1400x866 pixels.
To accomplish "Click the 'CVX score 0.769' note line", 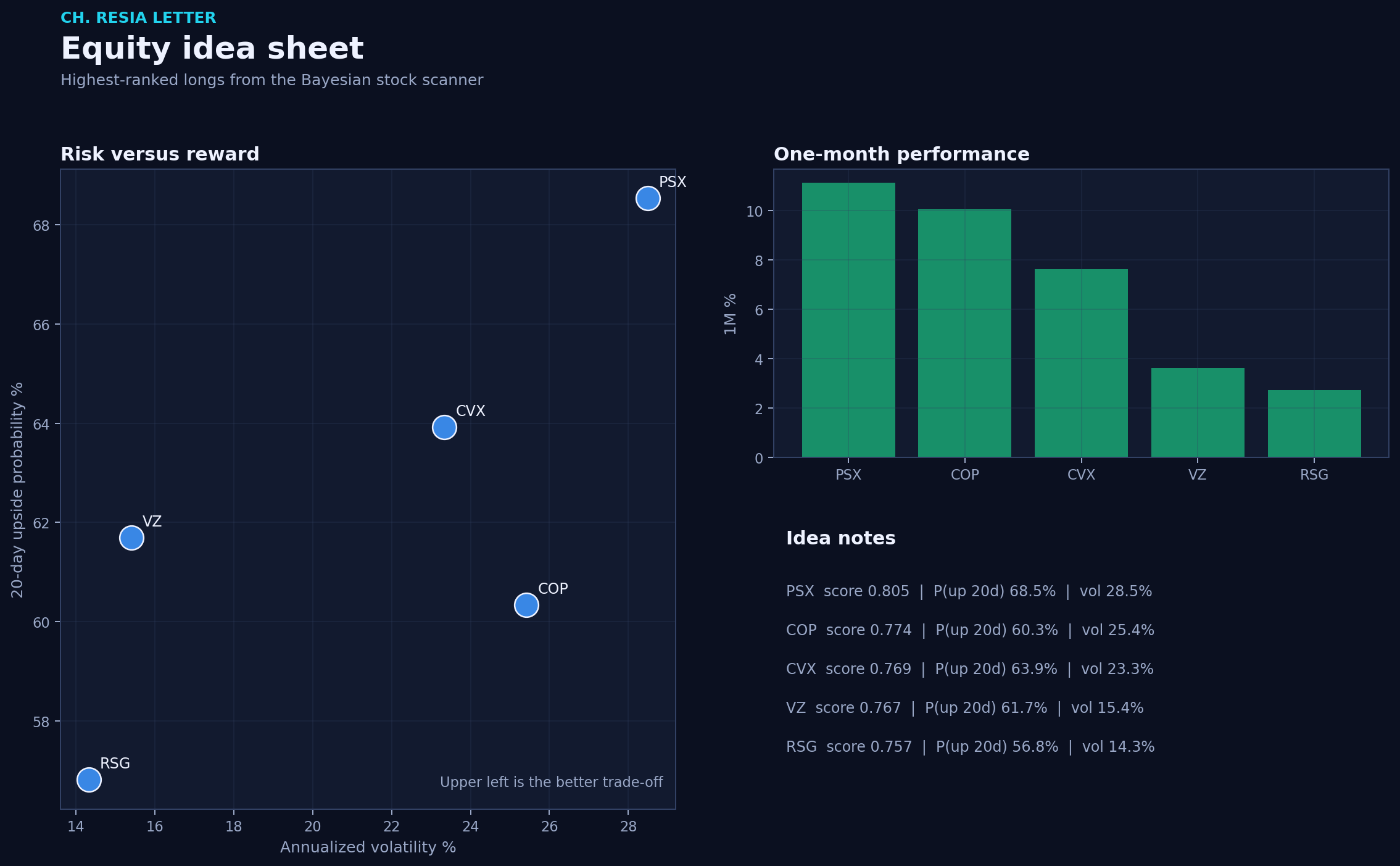I will (969, 669).
